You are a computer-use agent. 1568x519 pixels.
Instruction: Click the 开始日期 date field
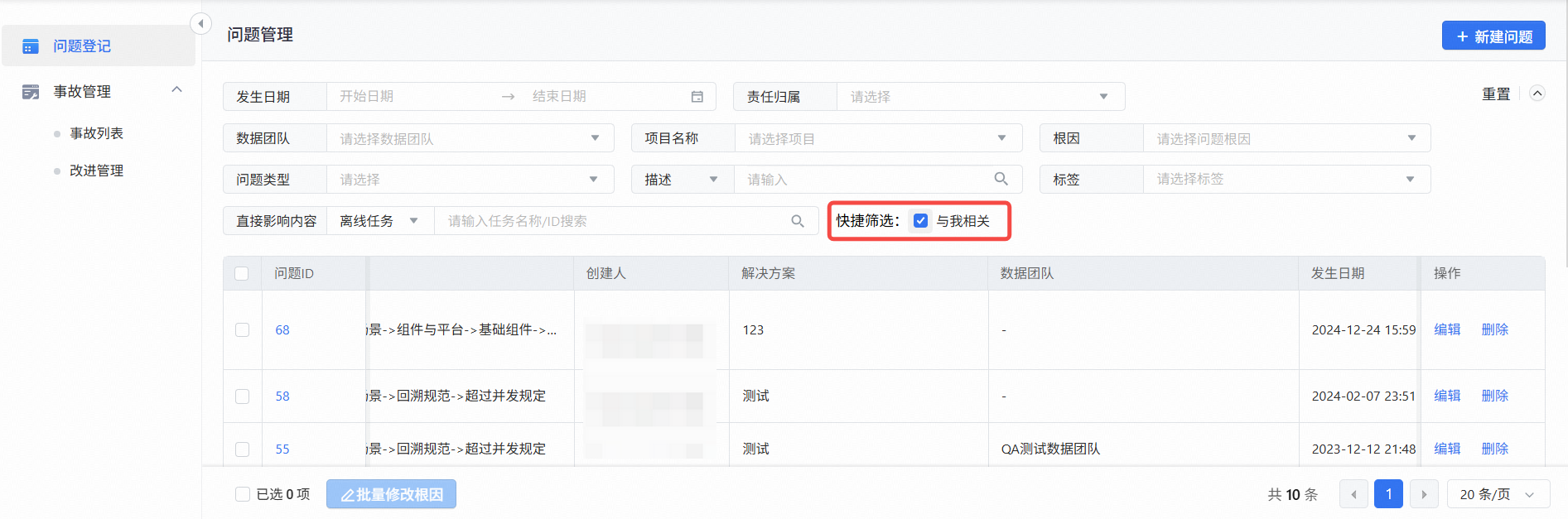click(414, 96)
